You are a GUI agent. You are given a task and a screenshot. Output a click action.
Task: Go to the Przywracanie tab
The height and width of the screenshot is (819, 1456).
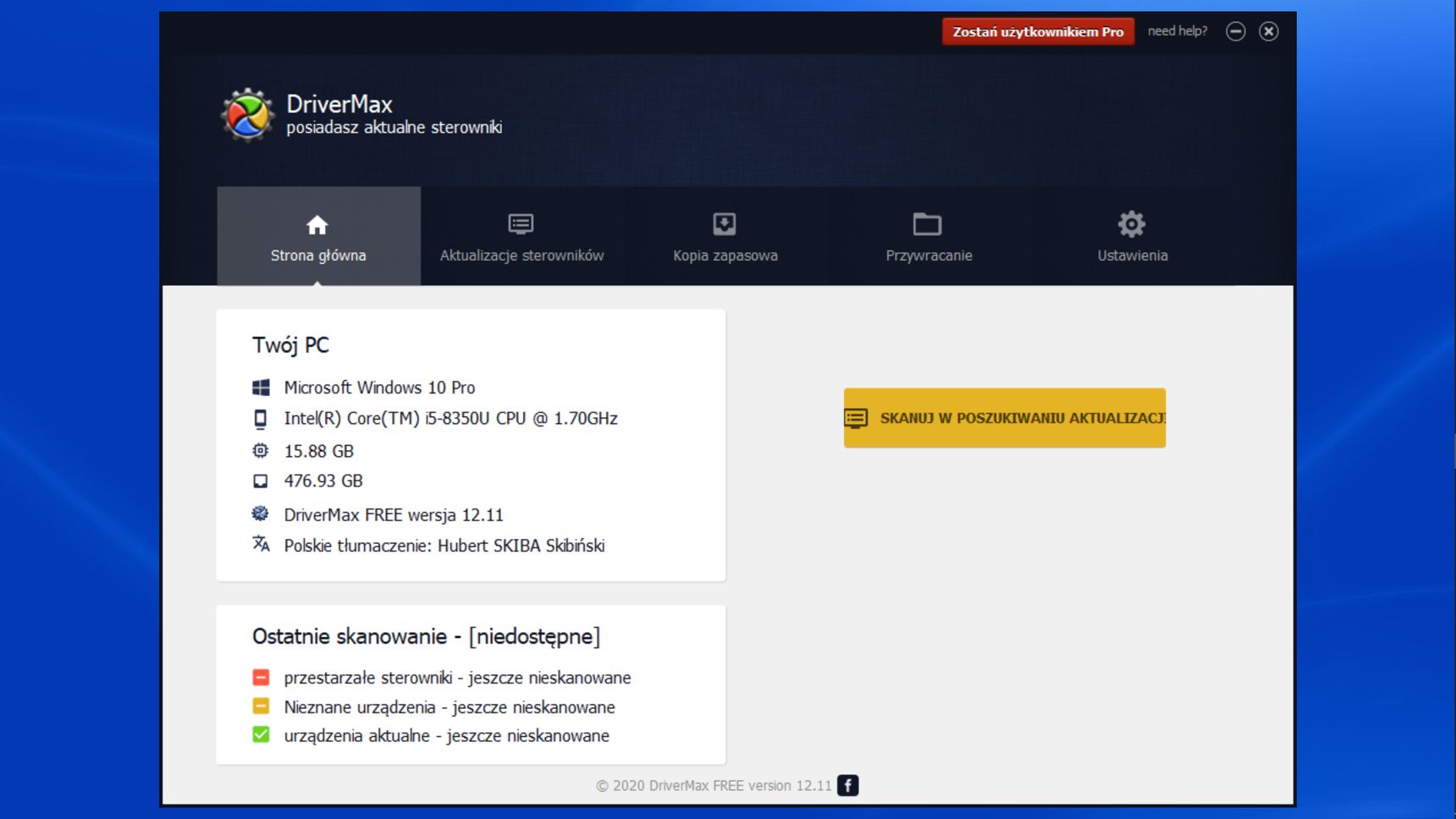pos(929,236)
